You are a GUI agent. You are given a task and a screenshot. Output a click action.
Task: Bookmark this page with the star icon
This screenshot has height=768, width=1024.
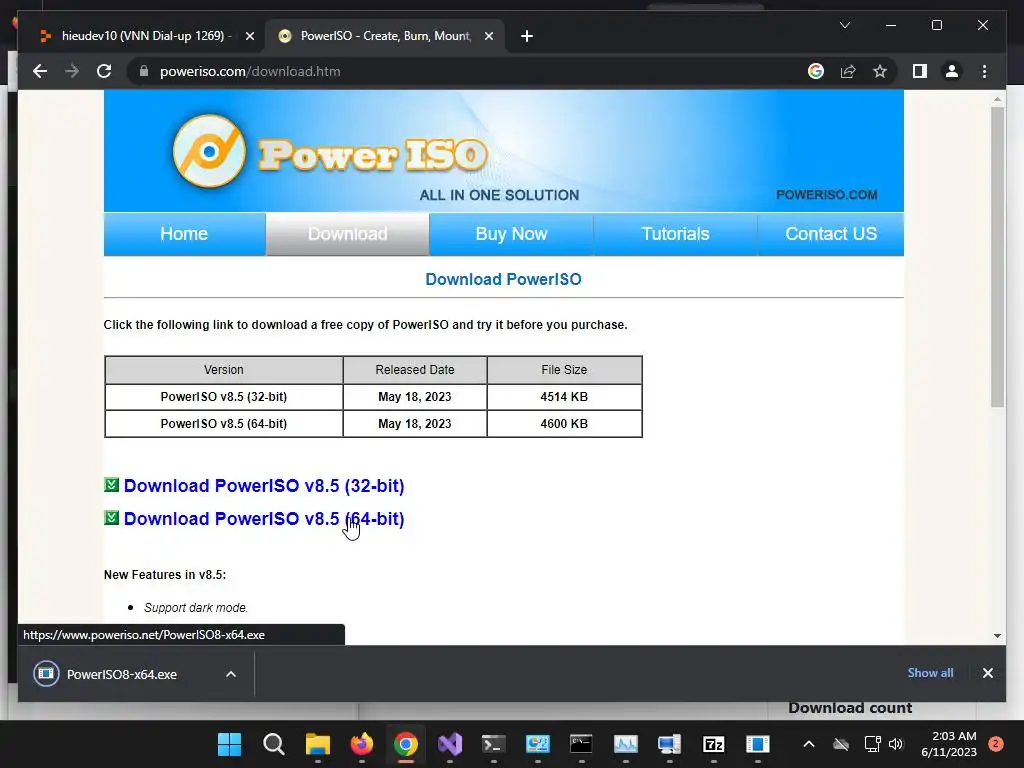tap(880, 71)
